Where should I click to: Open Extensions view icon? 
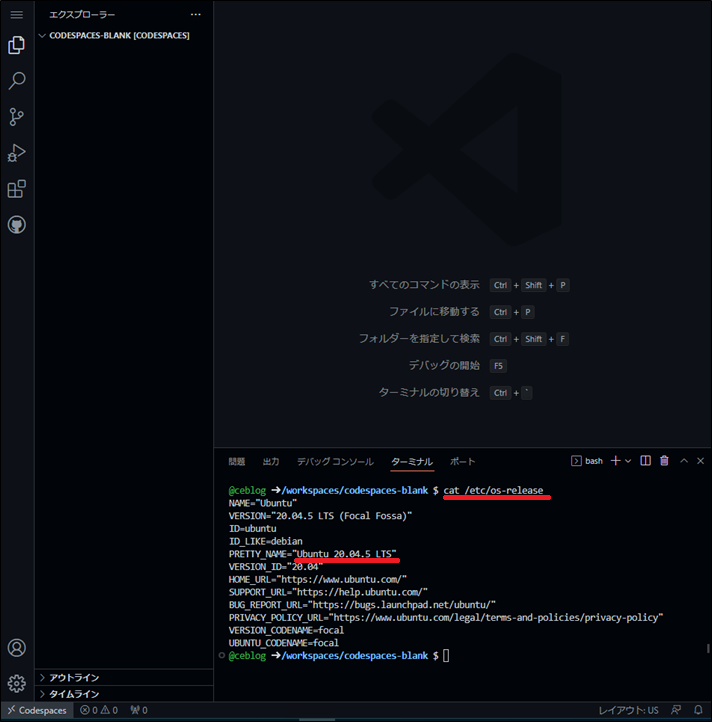[17, 189]
